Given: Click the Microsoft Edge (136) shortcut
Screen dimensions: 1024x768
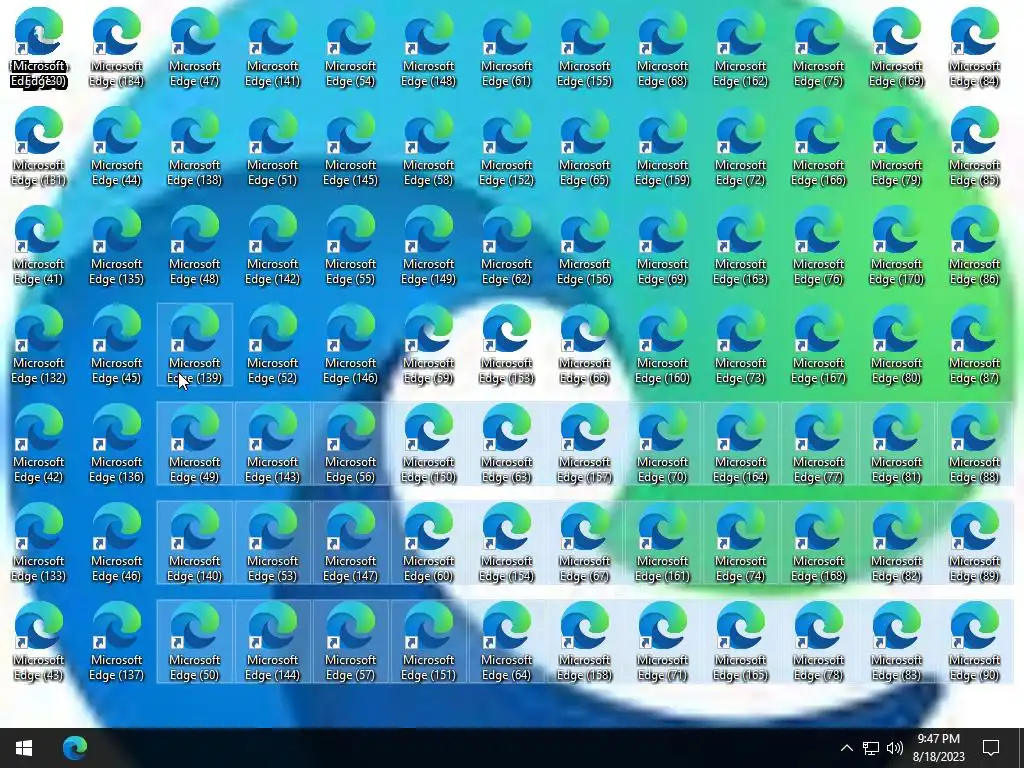Looking at the screenshot, I should click(116, 443).
